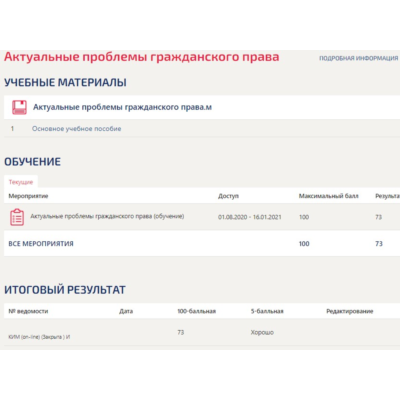Click the Дата column header
This screenshot has height=400, width=400.
pos(126,311)
